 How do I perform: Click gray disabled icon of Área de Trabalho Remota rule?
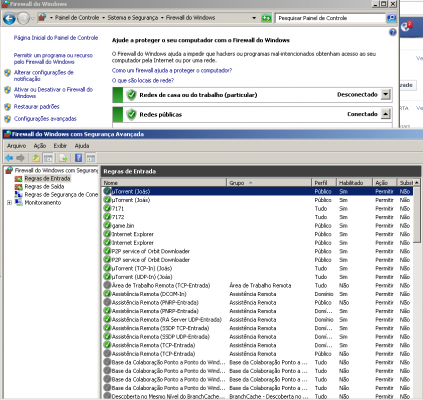pyautogui.click(x=107, y=285)
